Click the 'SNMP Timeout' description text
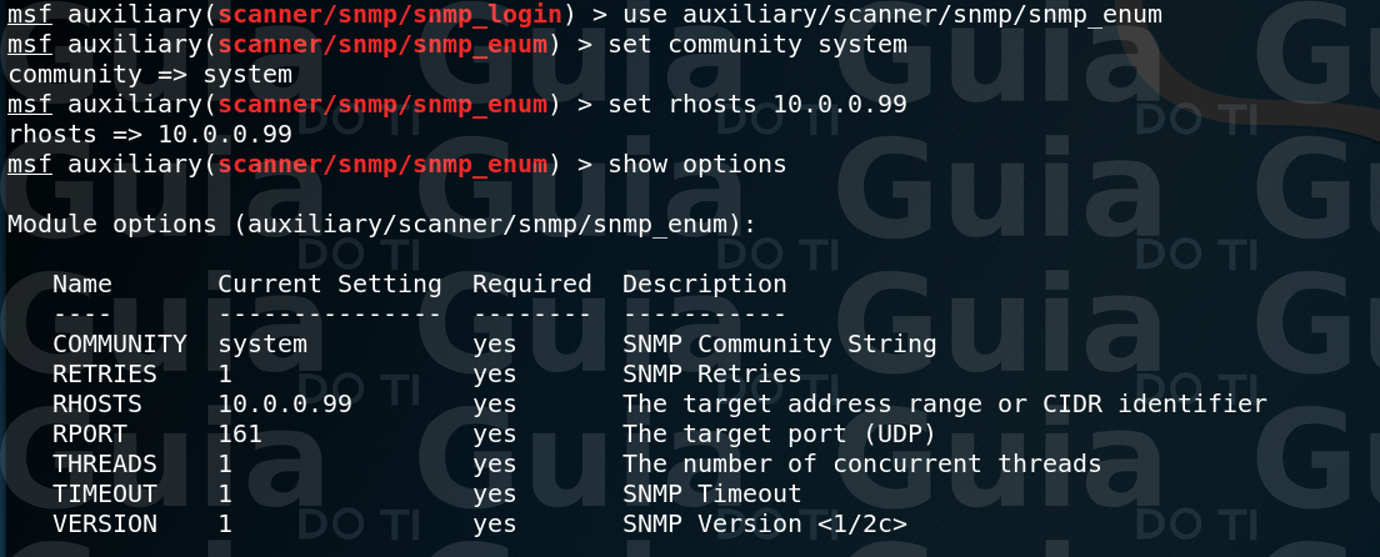The image size is (1380, 557). click(712, 495)
